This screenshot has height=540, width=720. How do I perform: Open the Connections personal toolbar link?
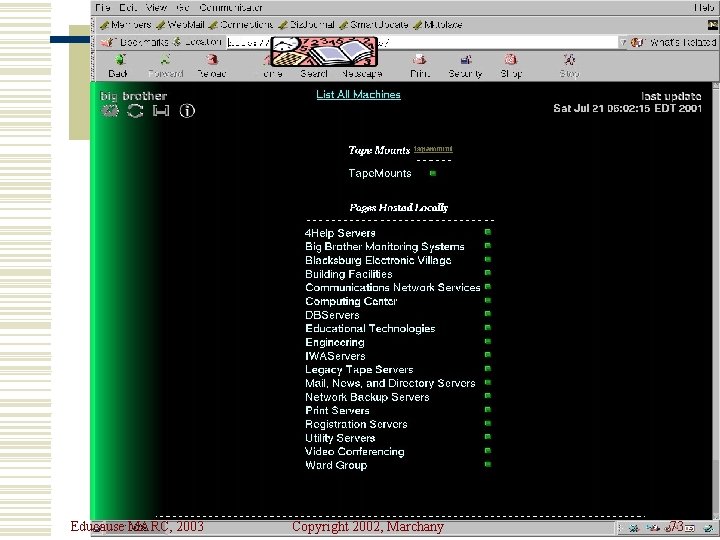coord(241,25)
